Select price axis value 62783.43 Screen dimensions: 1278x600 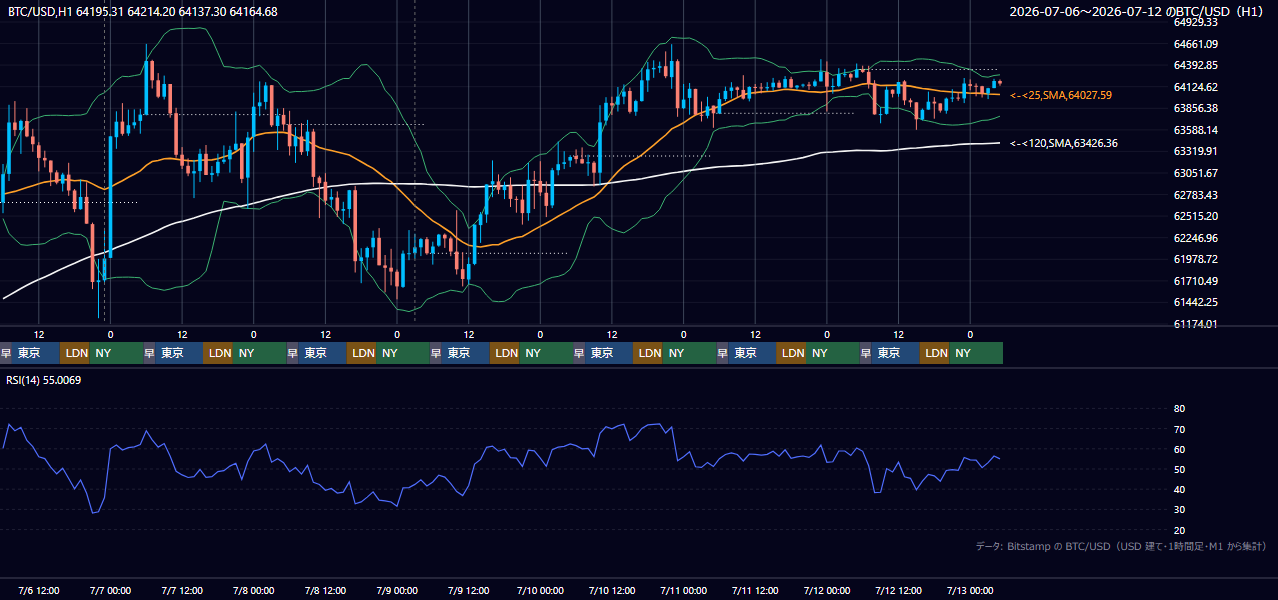tap(1196, 195)
